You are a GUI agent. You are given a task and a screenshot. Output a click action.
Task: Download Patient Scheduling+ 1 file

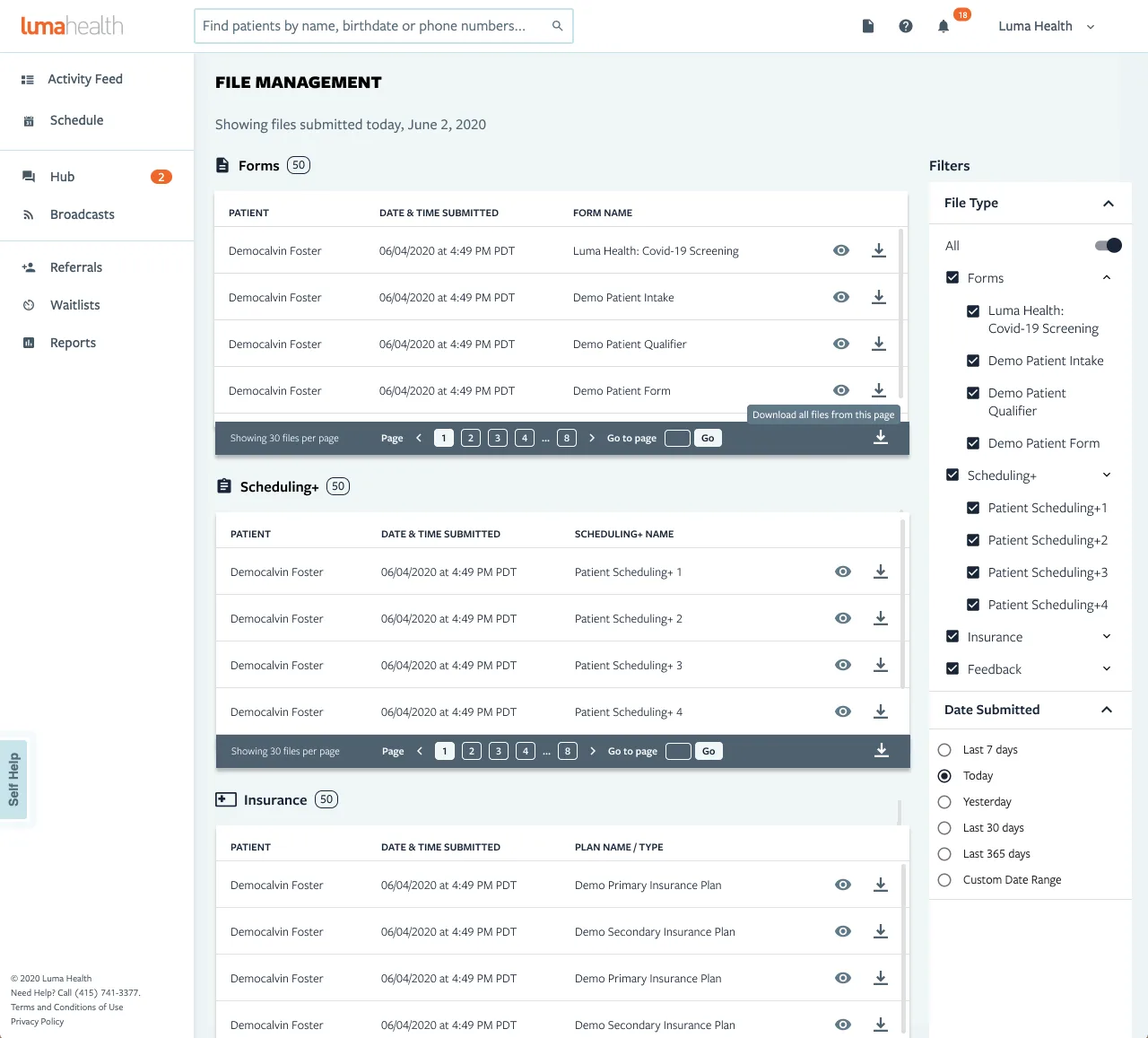coord(881,571)
